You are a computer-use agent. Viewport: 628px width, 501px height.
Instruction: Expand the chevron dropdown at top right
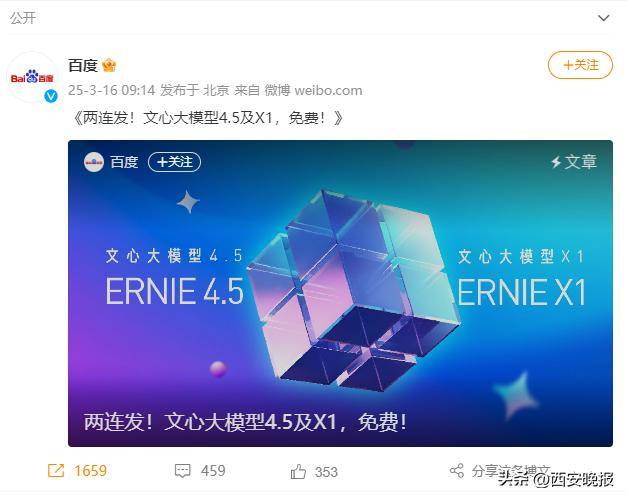coord(604,18)
